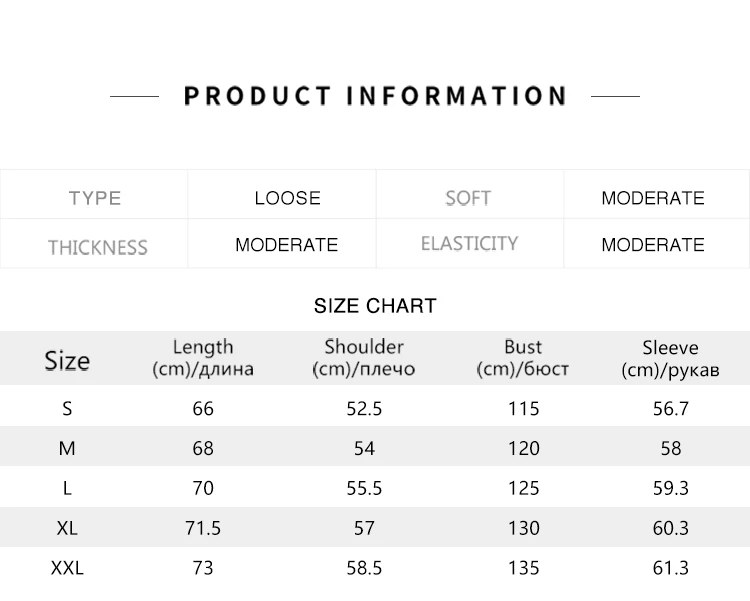
Task: Click the THICKNESS label cell
Action: point(94,244)
